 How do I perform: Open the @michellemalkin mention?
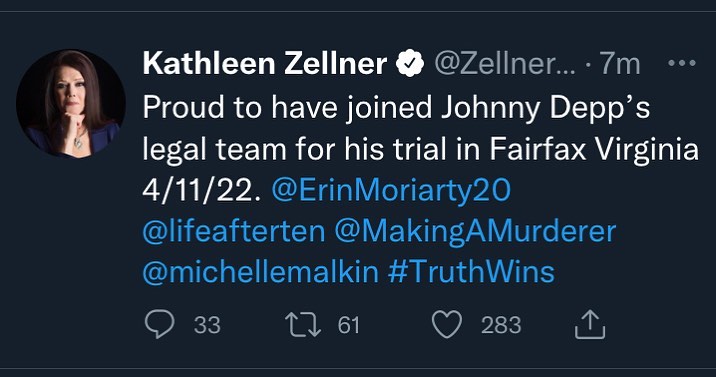[x=261, y=272]
